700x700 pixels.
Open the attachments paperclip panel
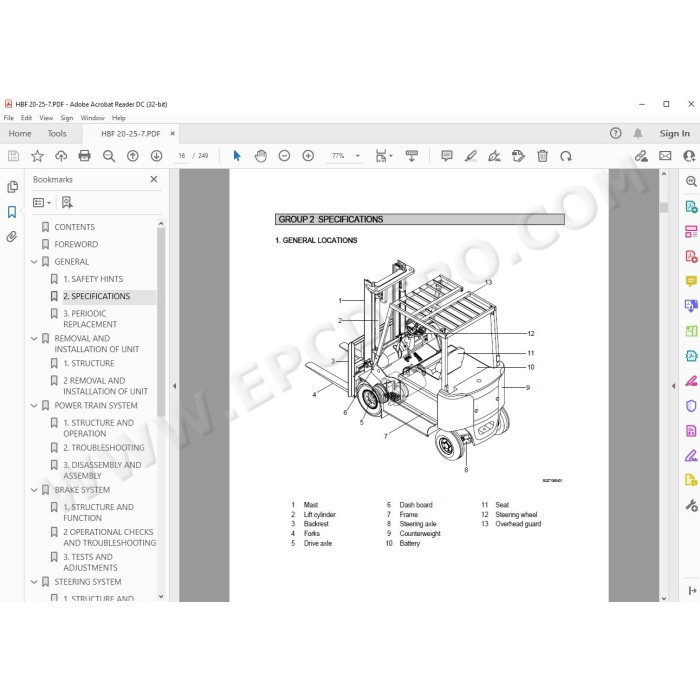(12, 236)
